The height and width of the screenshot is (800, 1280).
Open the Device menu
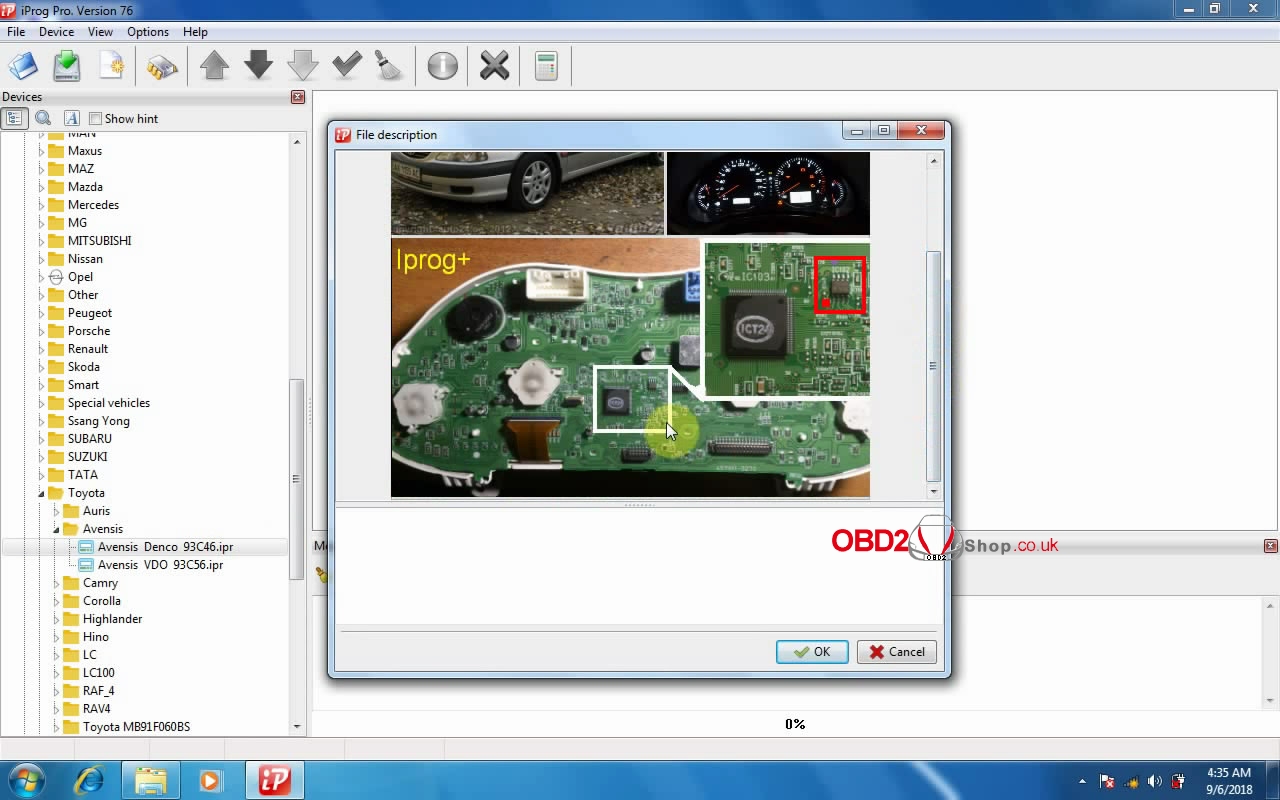[56, 32]
